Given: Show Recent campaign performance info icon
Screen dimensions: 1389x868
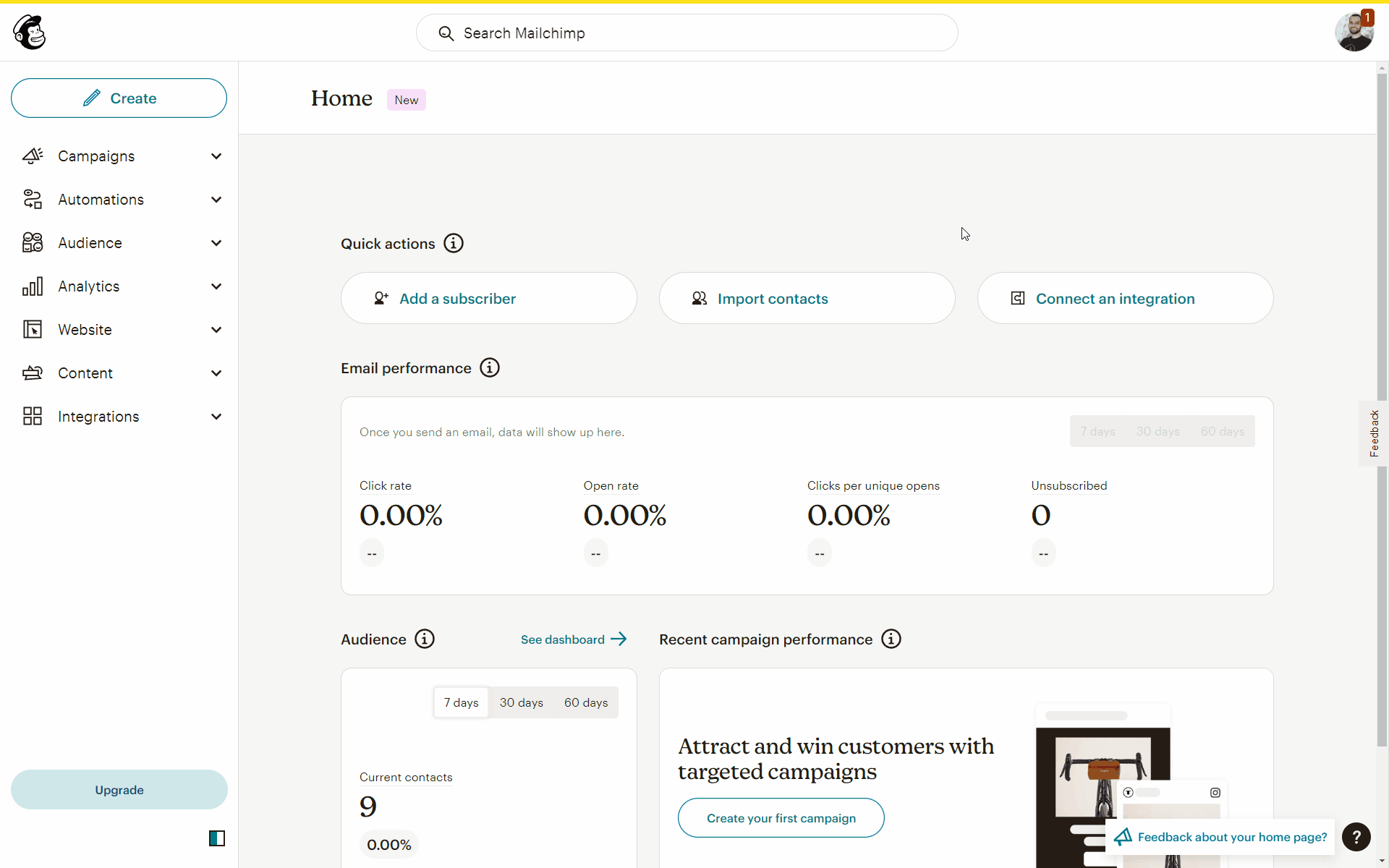Looking at the screenshot, I should 891,639.
